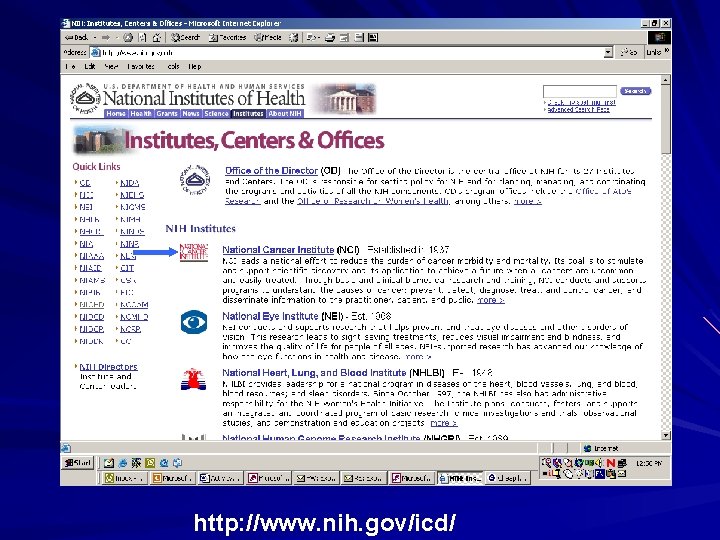Open the View menu
This screenshot has width=720, height=540.
111,67
